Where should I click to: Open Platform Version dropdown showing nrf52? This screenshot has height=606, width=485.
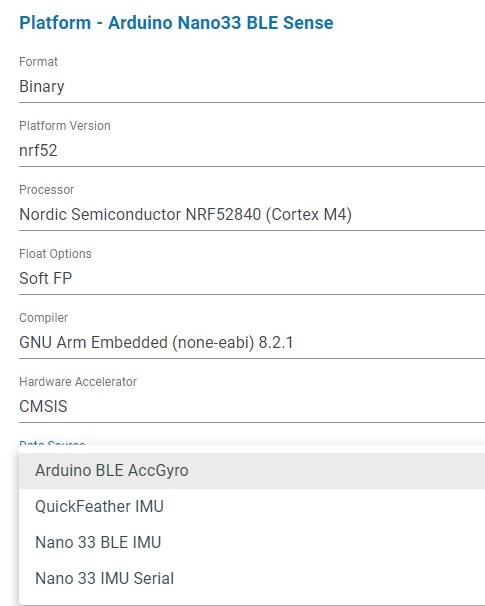pyautogui.click(x=252, y=151)
